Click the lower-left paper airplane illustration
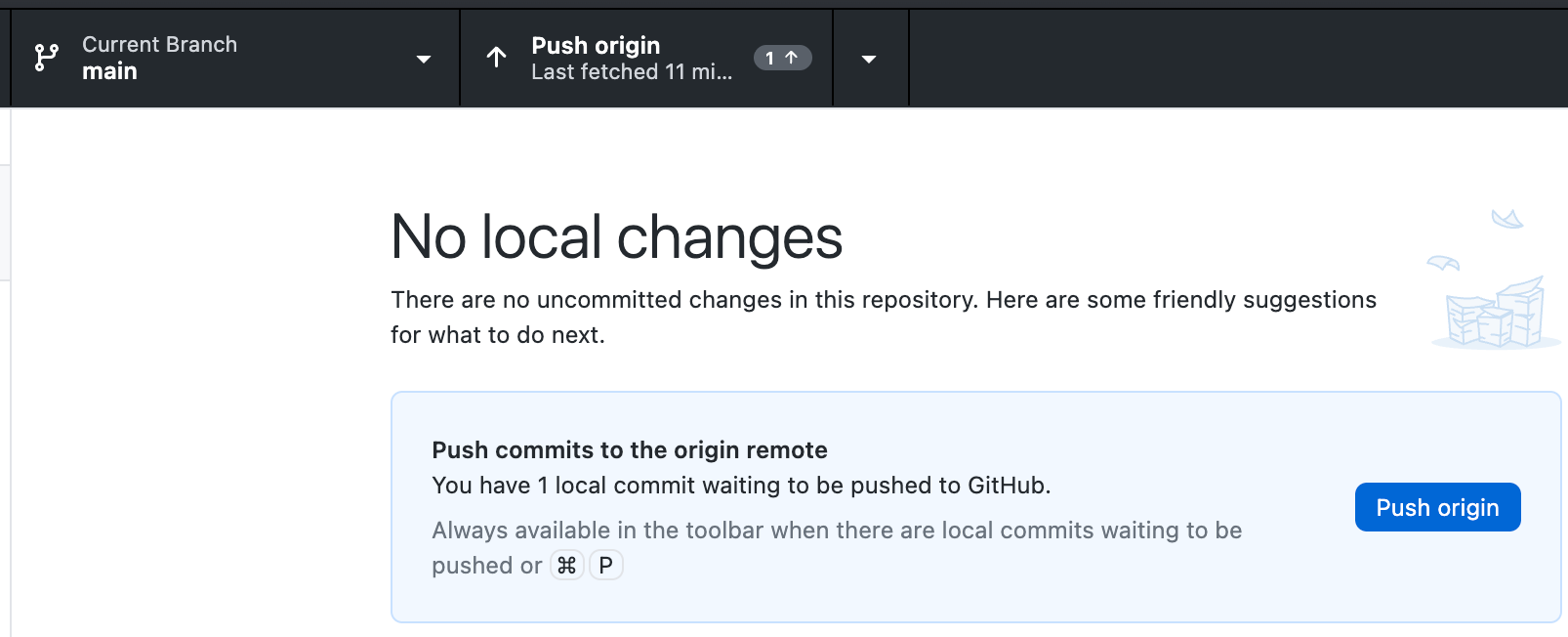Screen dimensions: 1568x637 1443,263
